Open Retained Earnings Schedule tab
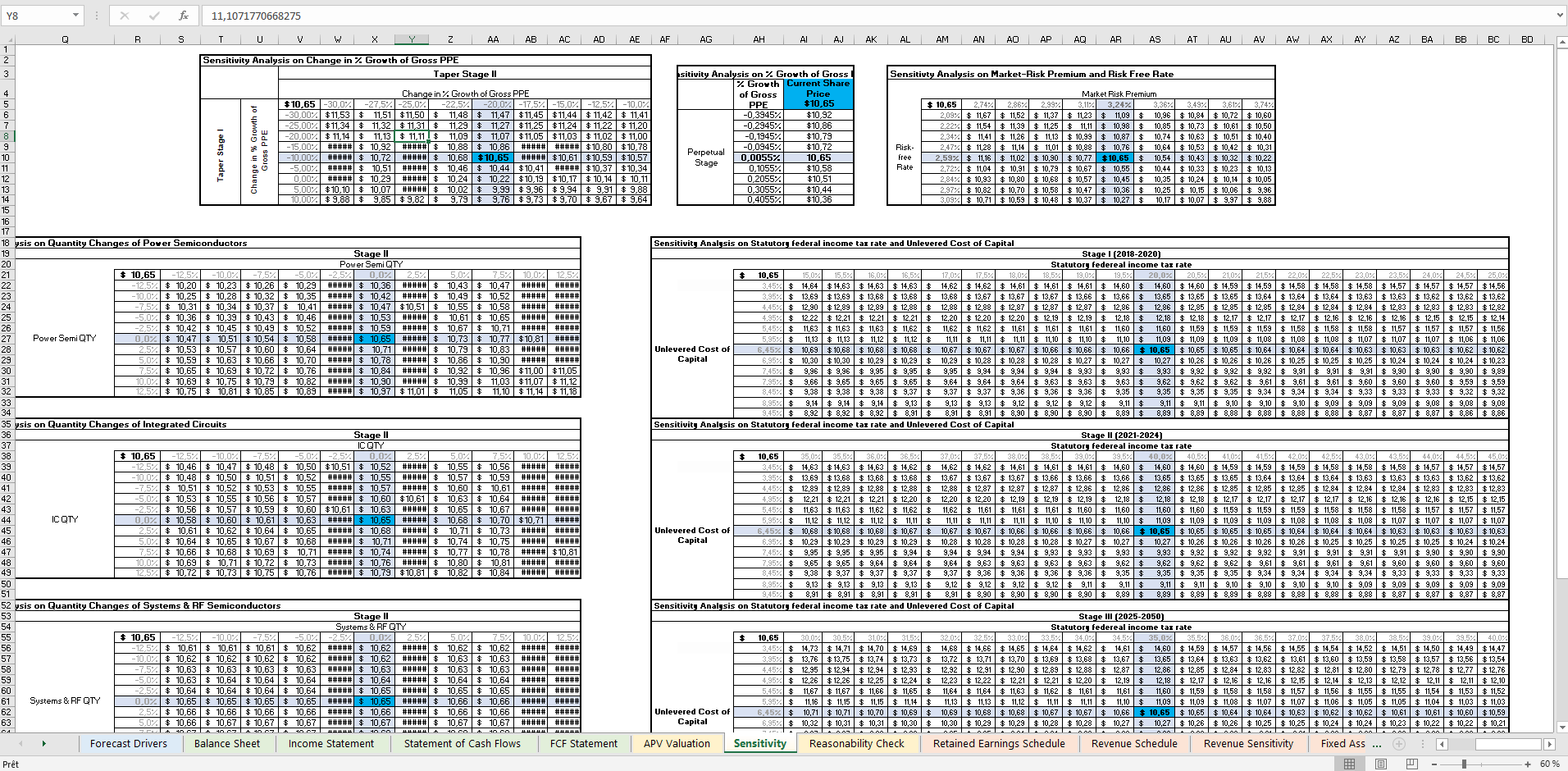Viewport: 1568px width, 771px height. point(998,744)
